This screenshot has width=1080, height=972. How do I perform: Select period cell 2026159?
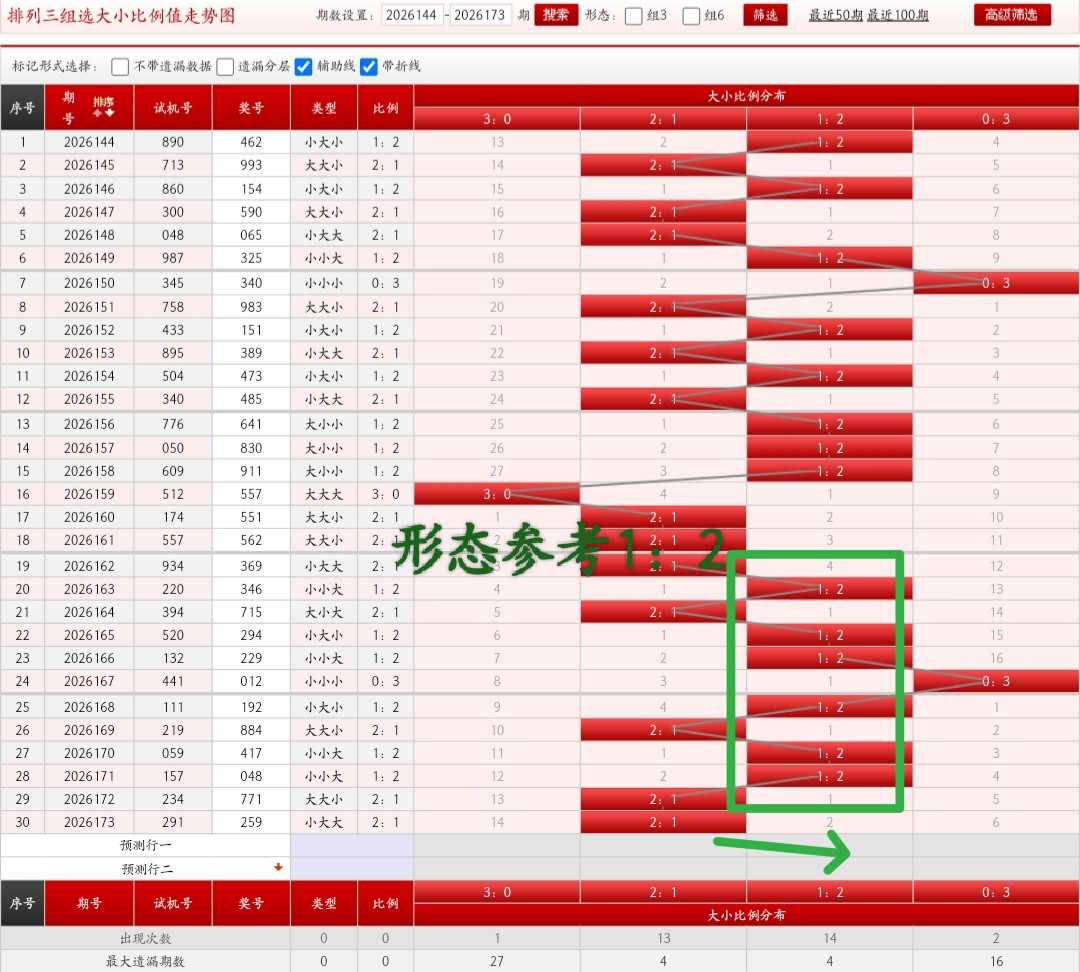point(90,494)
